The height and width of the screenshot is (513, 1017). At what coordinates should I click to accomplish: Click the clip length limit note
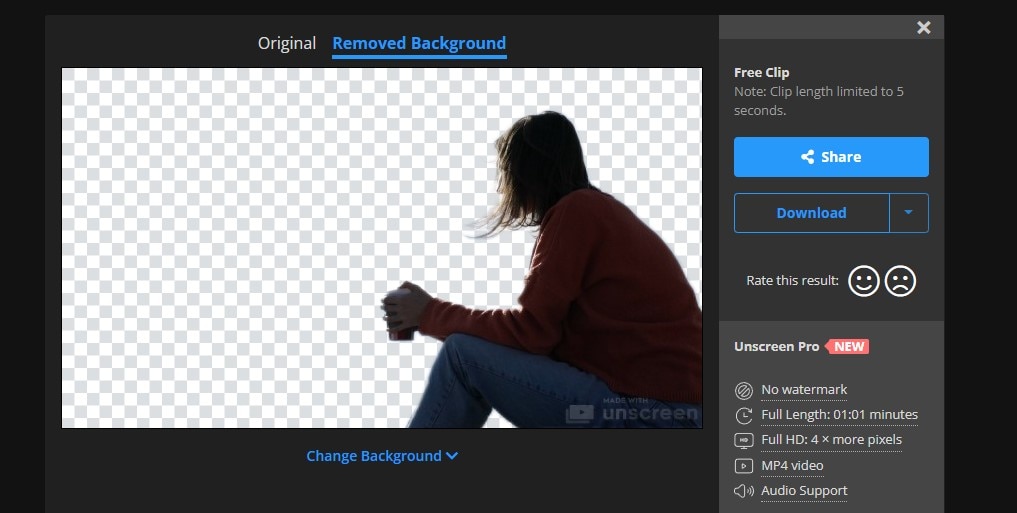819,101
